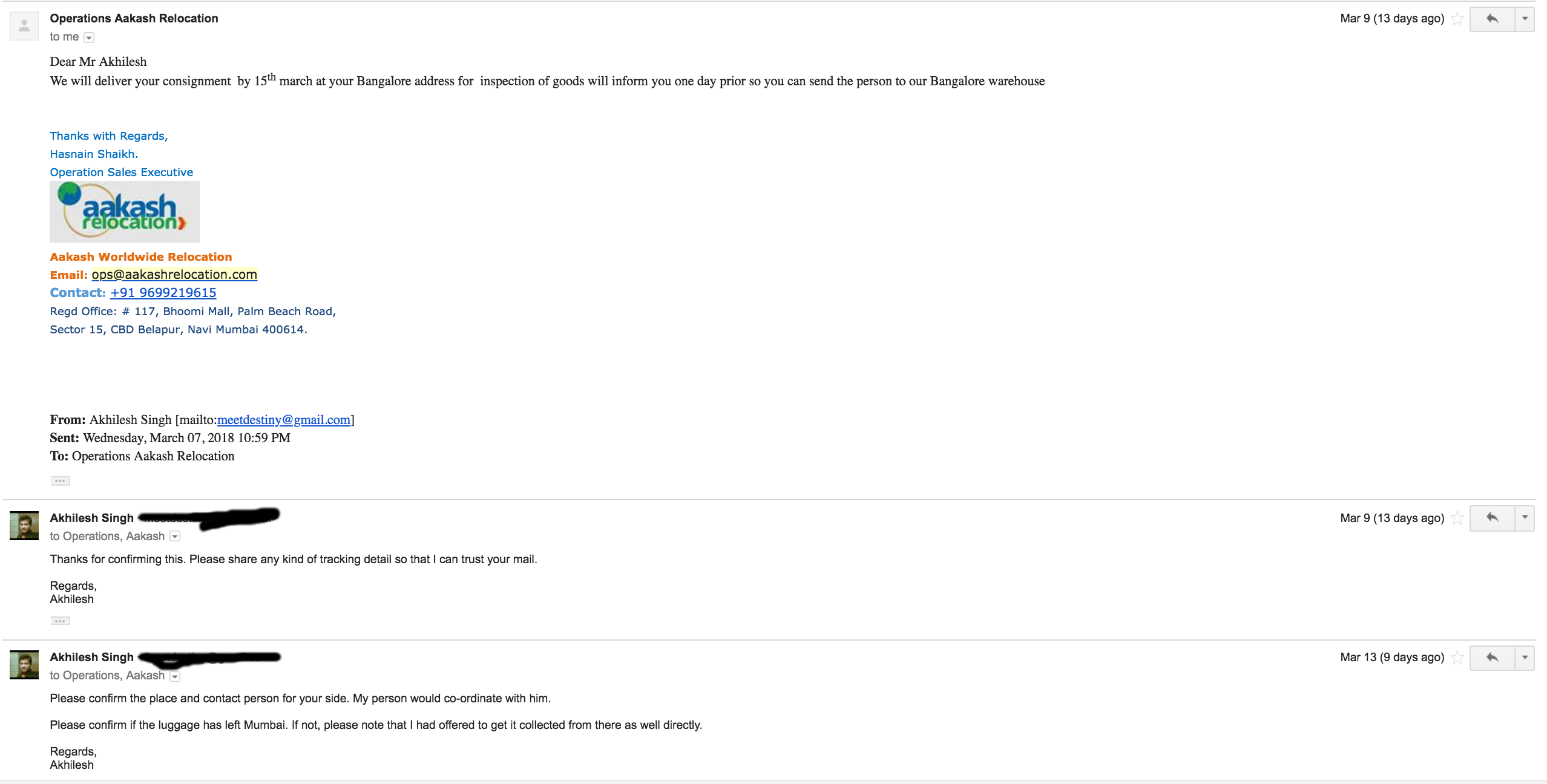The image size is (1547, 784).
Task: Reply to Operations Aakash Relocation's email
Action: click(x=1492, y=19)
